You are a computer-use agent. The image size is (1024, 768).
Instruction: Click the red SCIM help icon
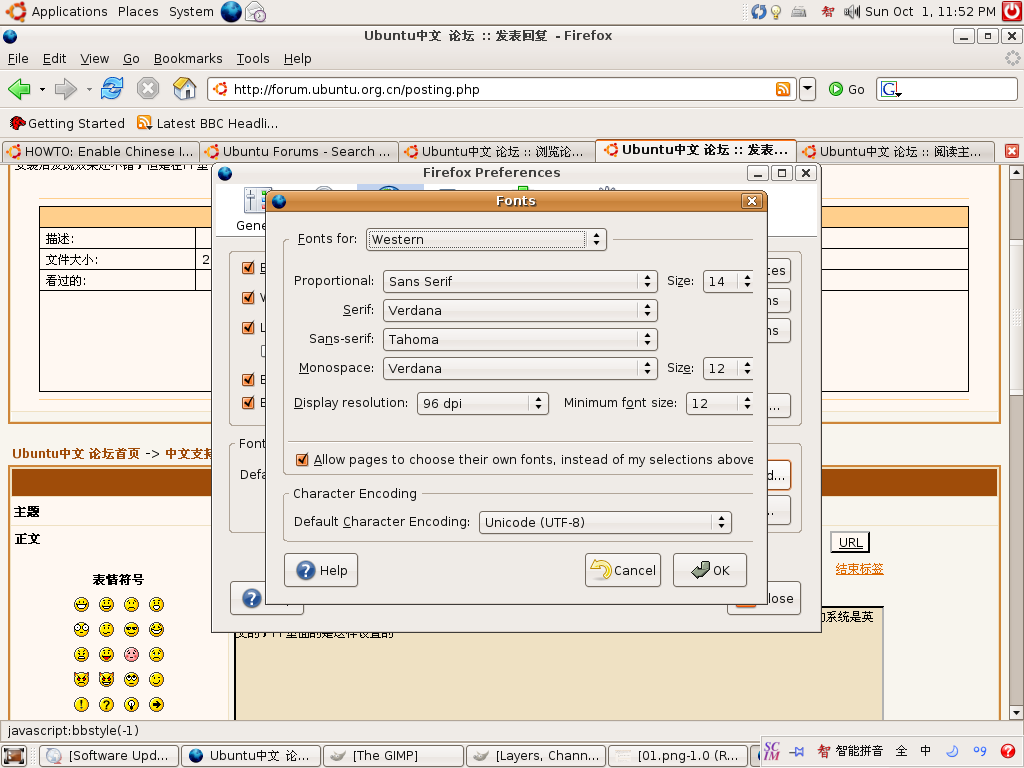[x=1008, y=752]
